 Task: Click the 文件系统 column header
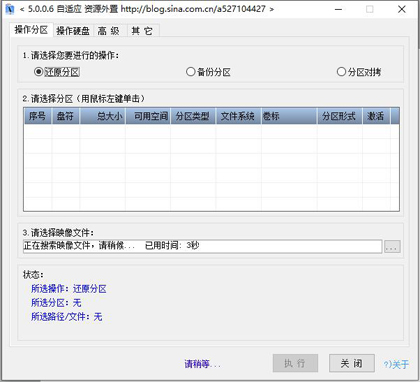[238, 116]
